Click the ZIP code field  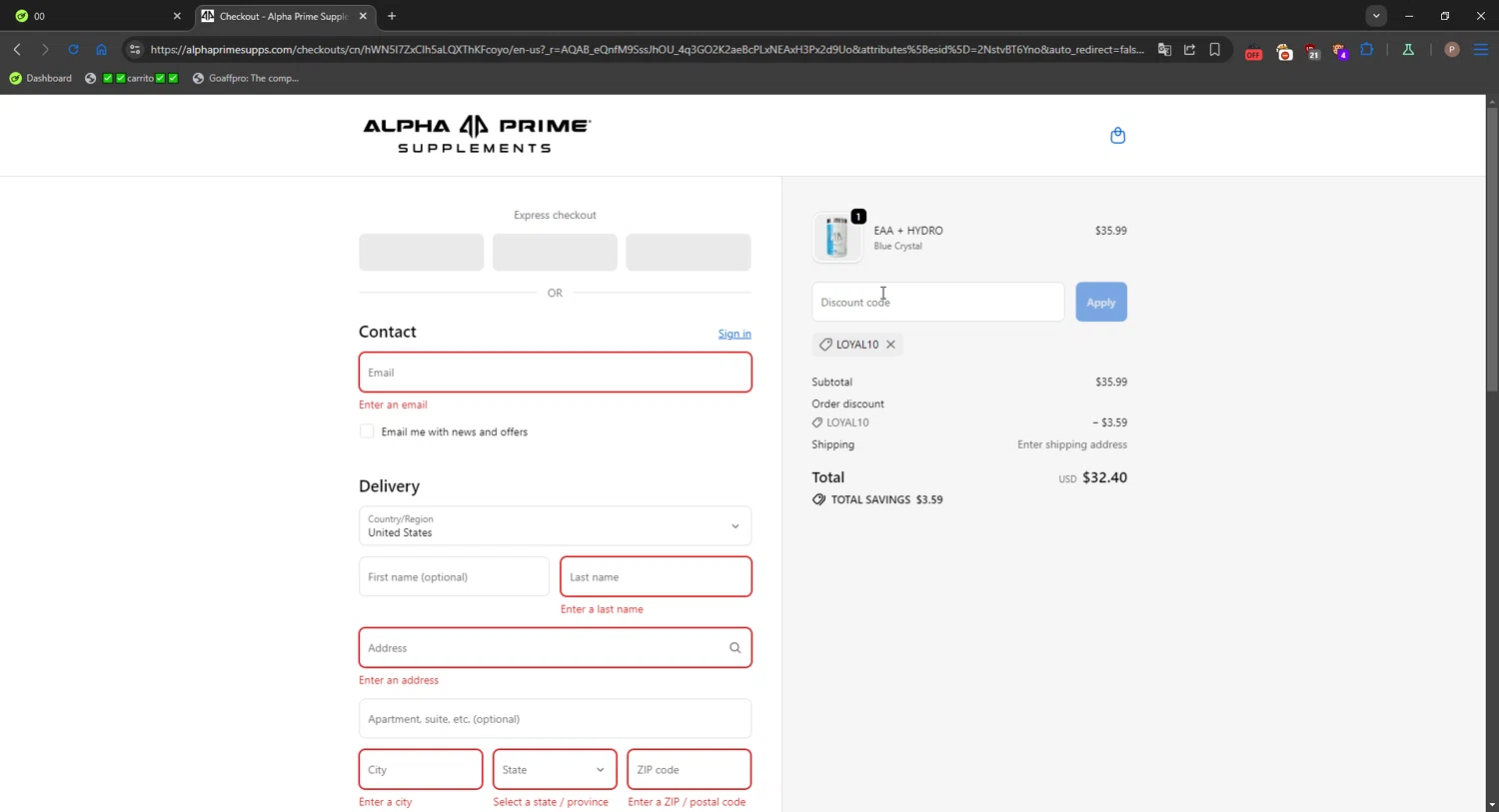point(689,770)
